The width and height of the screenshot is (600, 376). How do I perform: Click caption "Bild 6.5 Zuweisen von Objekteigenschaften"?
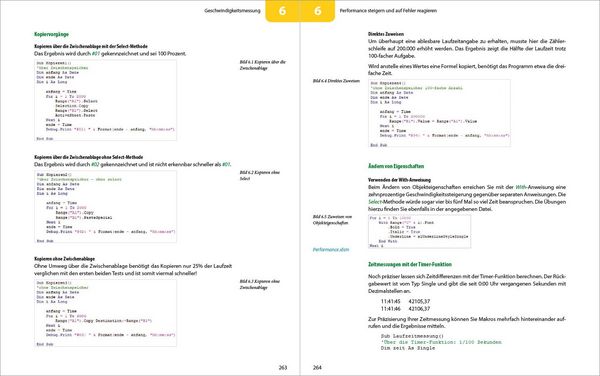pos(332,220)
